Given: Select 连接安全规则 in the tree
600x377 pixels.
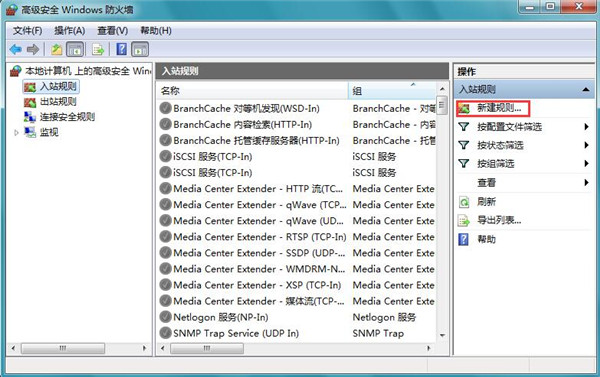Looking at the screenshot, I should [67, 117].
